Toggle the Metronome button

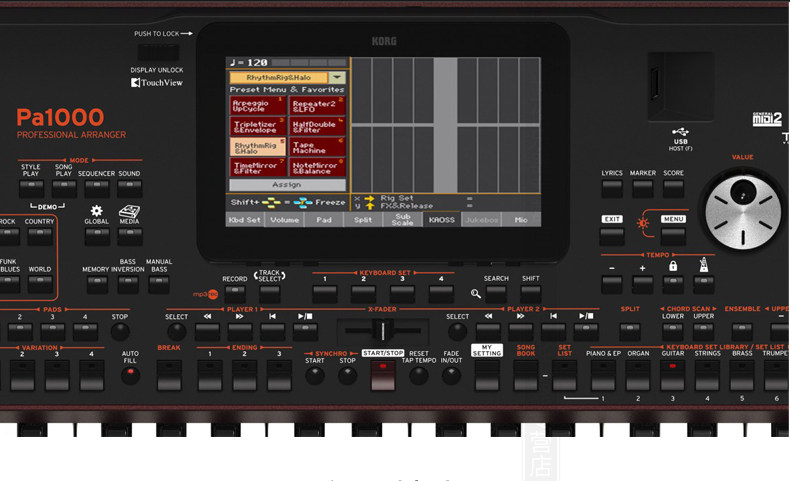point(704,285)
